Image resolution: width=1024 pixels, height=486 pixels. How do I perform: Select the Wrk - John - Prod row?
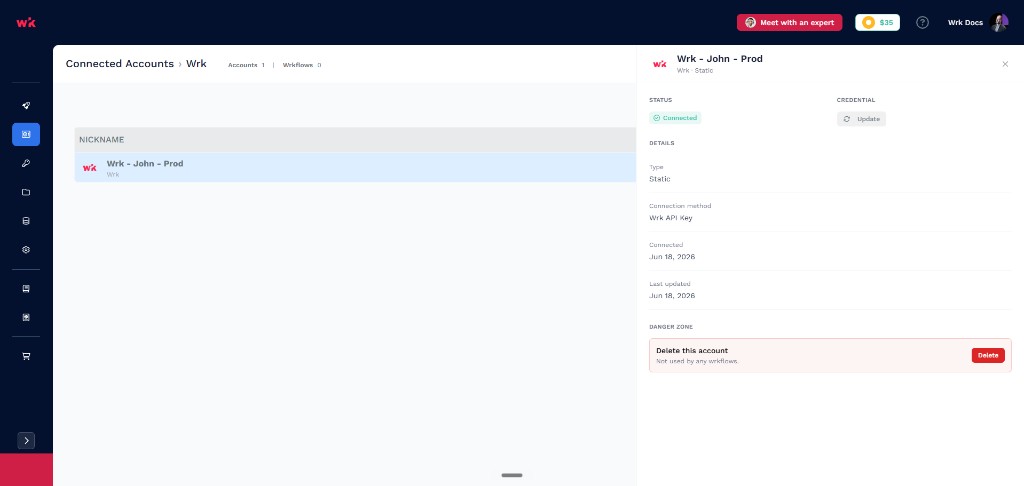point(355,168)
